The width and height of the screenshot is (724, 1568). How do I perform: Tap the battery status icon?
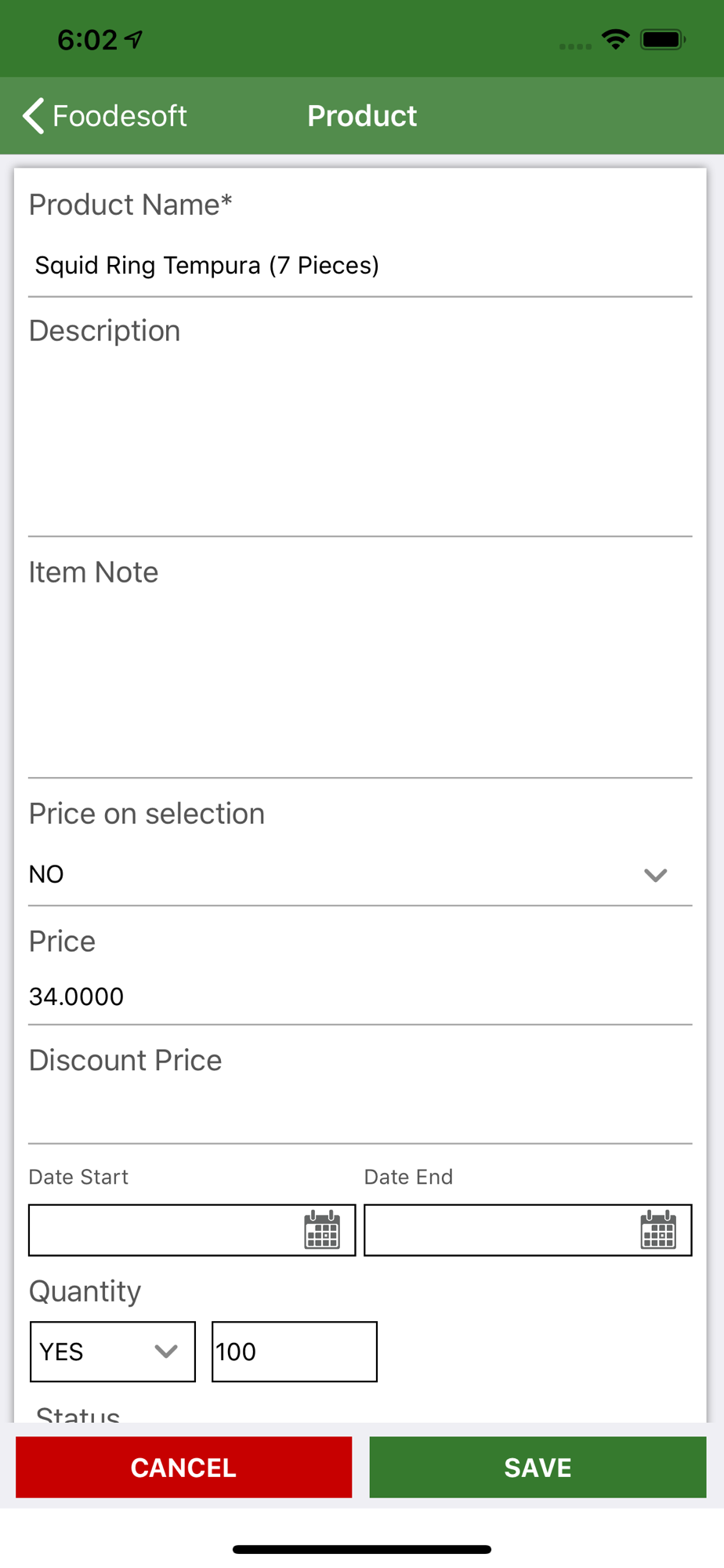[663, 39]
